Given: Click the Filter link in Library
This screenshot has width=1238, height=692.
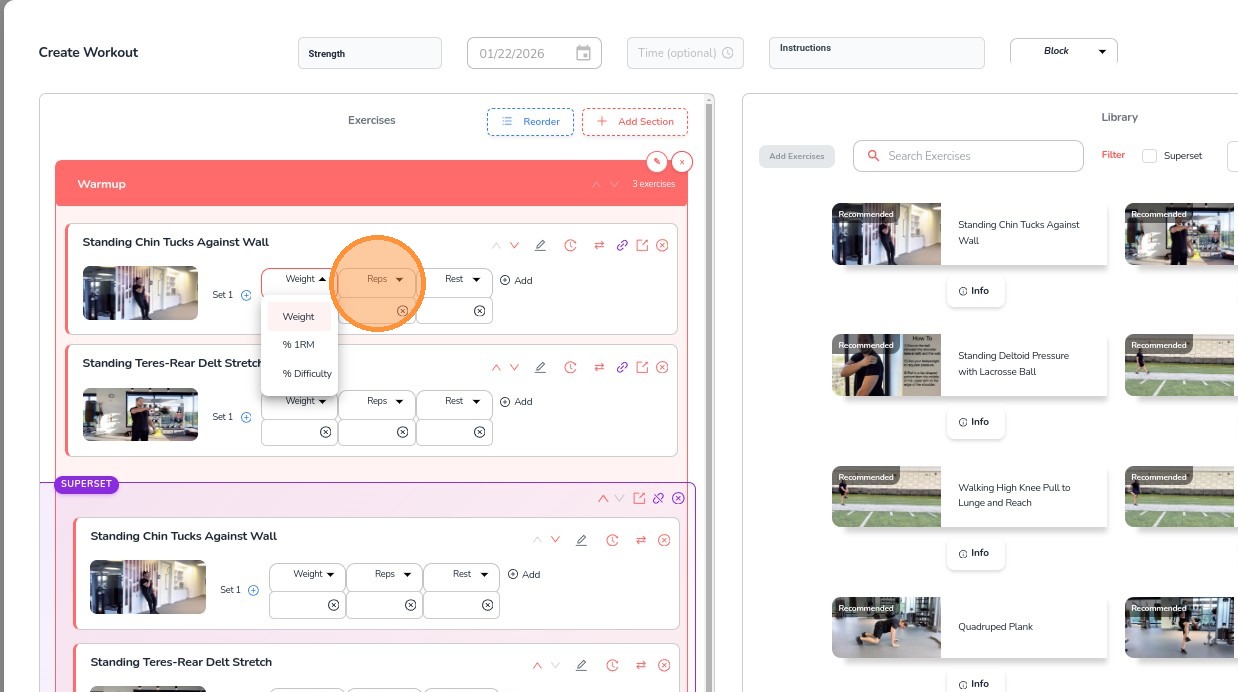Looking at the screenshot, I should point(1113,155).
